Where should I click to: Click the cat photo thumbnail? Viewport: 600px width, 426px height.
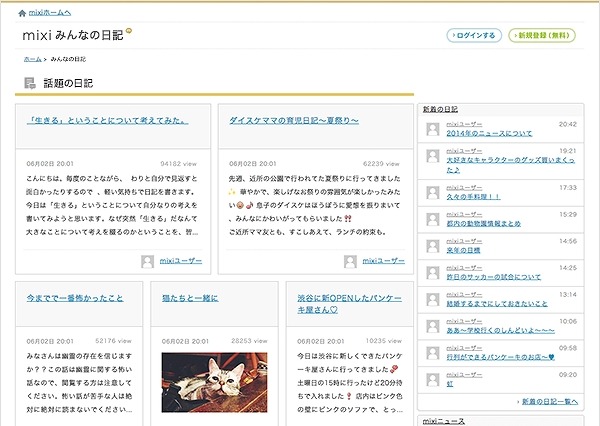pos(214,382)
